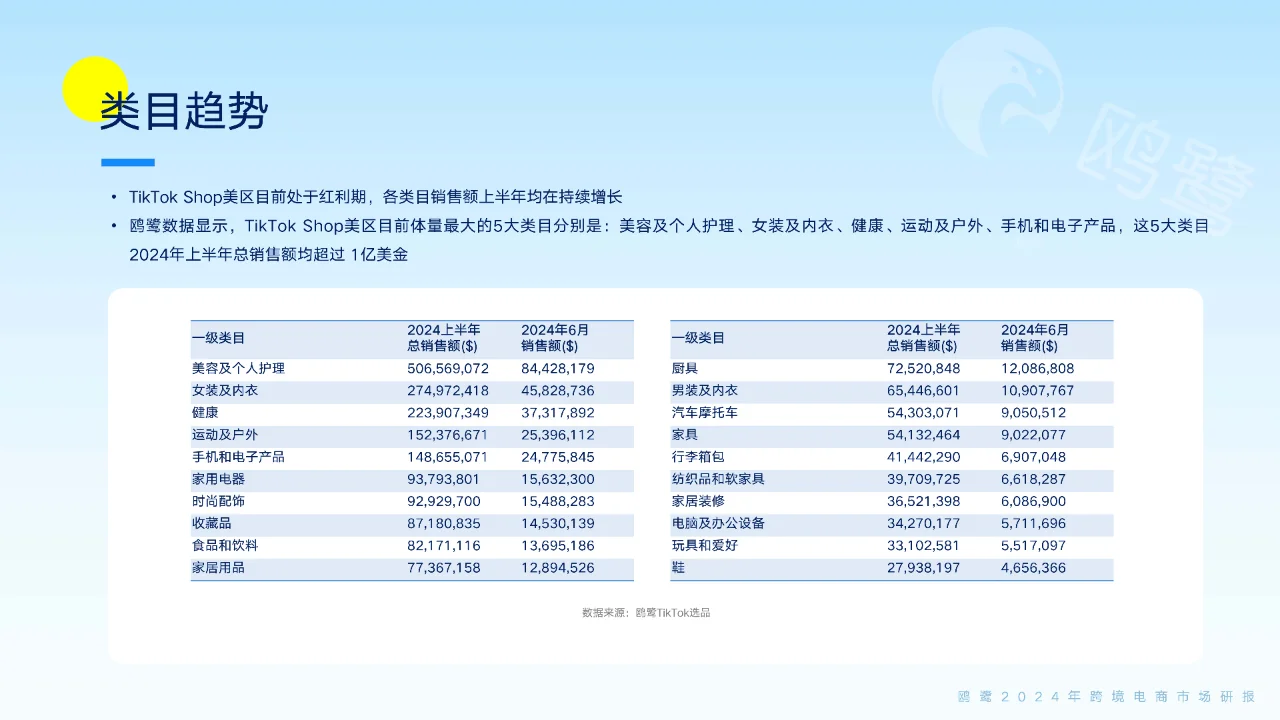Click the value 72,520,848
This screenshot has height=720, width=1280.
924,369
